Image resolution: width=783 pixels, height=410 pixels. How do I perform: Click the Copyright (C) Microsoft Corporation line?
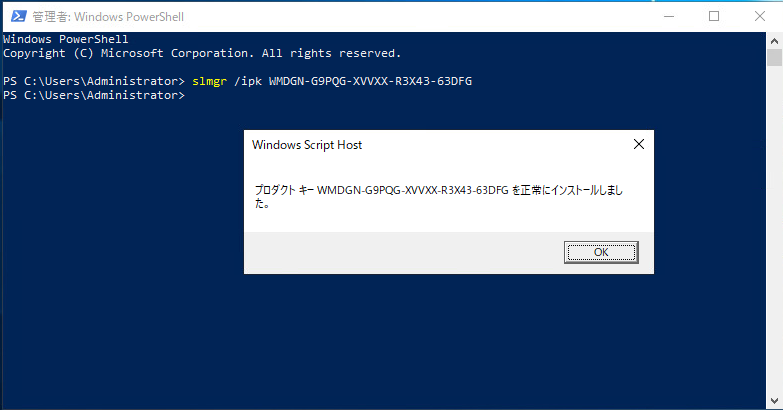[202, 53]
